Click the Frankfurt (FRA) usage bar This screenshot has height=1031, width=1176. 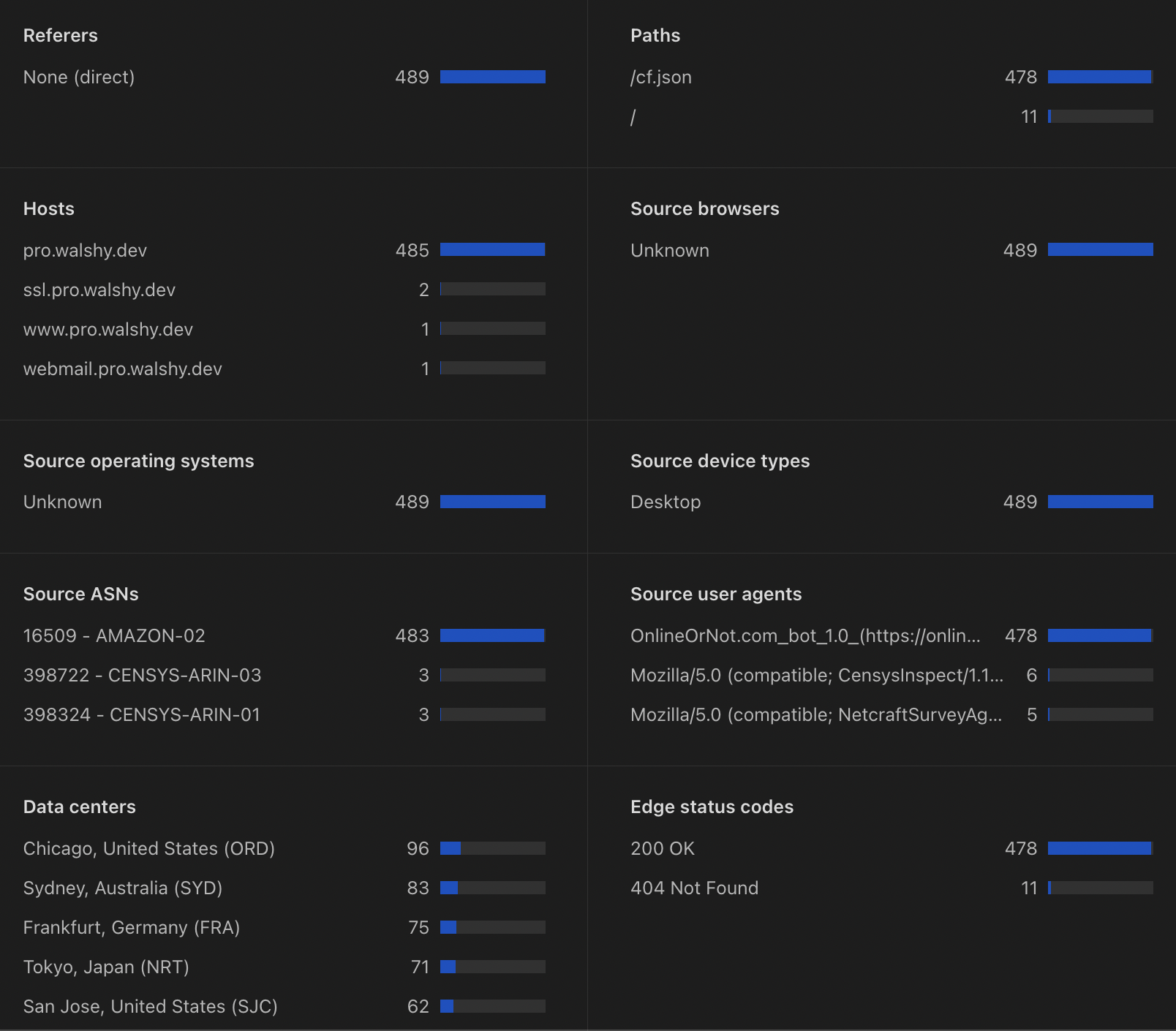(492, 927)
